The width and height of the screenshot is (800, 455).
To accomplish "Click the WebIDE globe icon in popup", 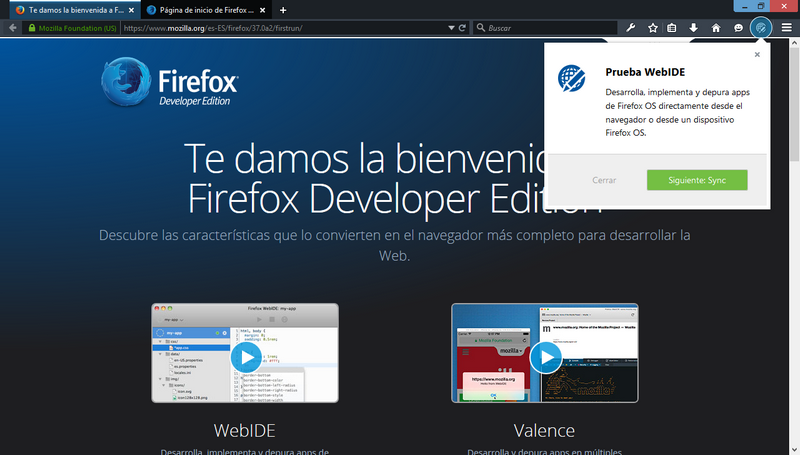I will pos(571,79).
